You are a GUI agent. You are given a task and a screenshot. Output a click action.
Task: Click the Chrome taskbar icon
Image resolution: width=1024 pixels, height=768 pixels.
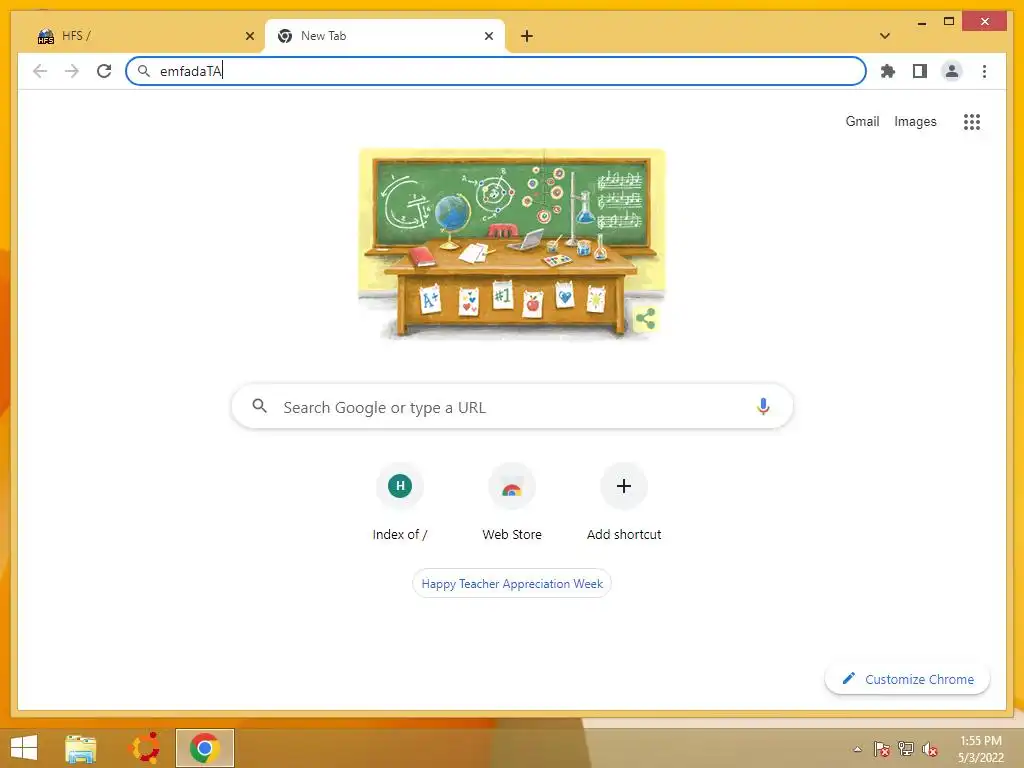click(204, 748)
